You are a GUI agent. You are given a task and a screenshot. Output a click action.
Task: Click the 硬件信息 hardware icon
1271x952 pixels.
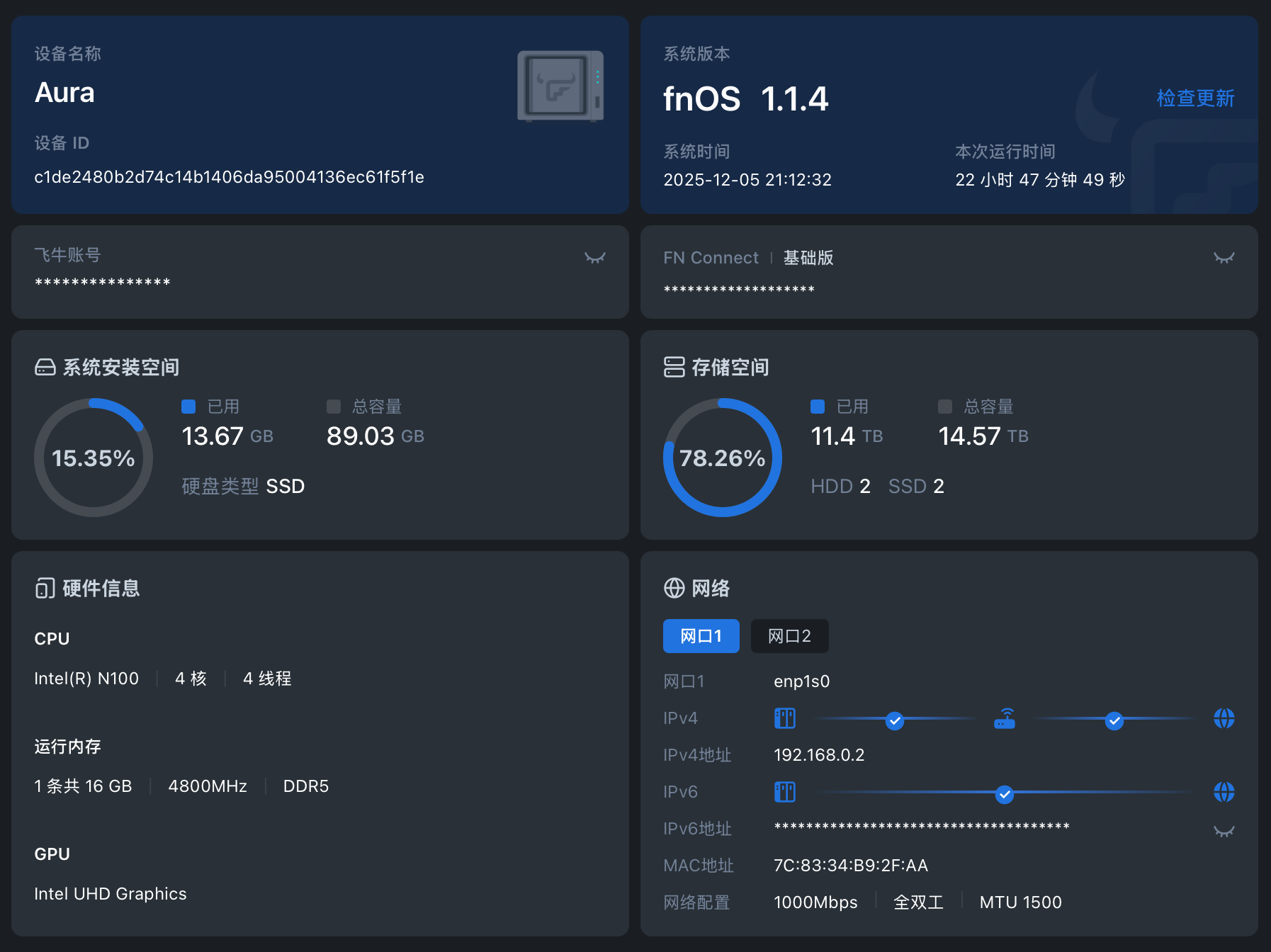(x=45, y=588)
